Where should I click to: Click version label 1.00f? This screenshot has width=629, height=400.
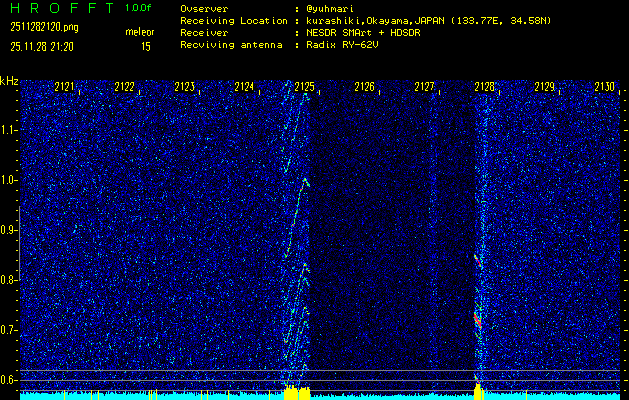[138, 8]
